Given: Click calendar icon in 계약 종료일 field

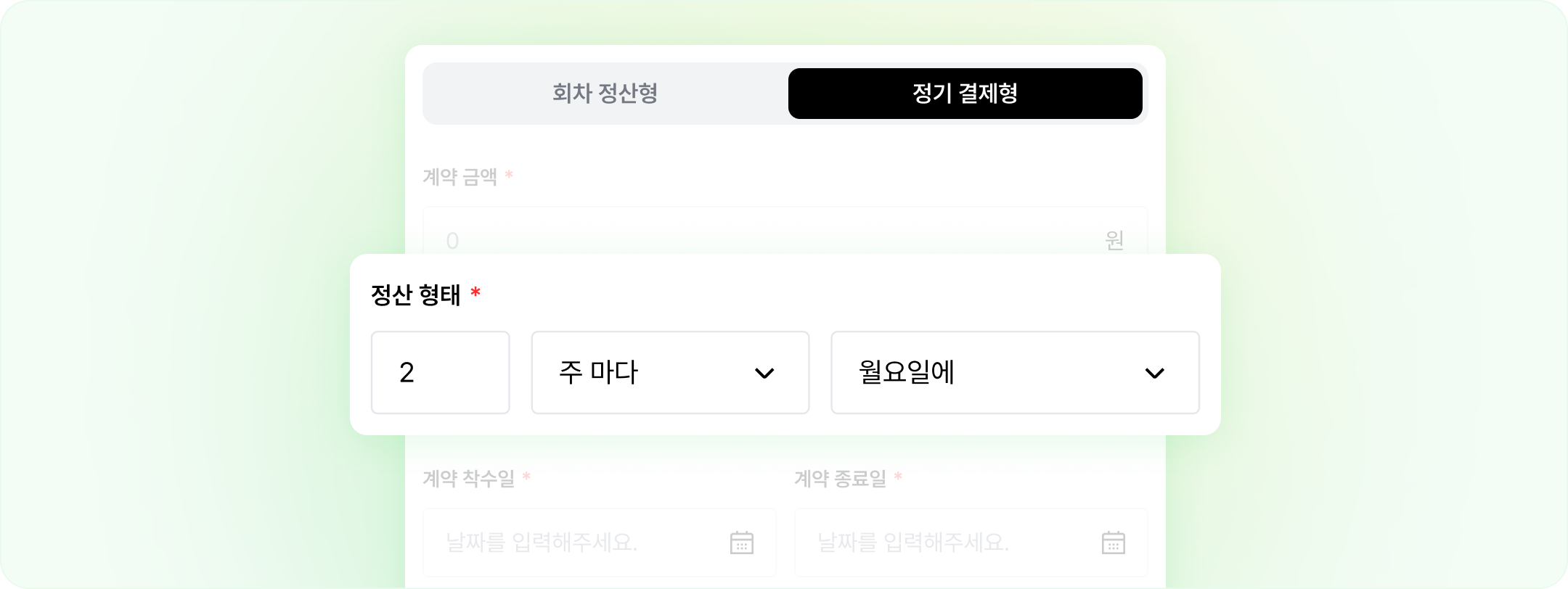Looking at the screenshot, I should point(1113,543).
